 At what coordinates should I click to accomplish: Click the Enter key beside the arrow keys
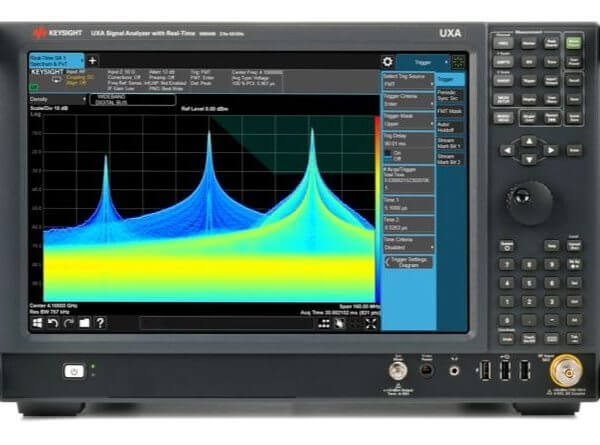(x=574, y=150)
